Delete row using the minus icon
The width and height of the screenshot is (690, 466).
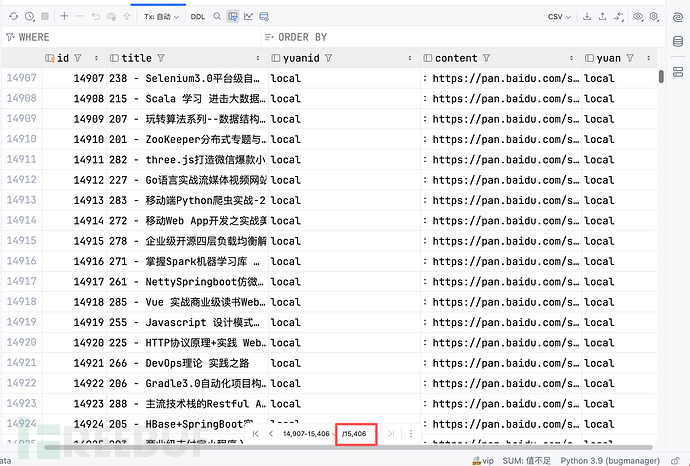tap(80, 16)
